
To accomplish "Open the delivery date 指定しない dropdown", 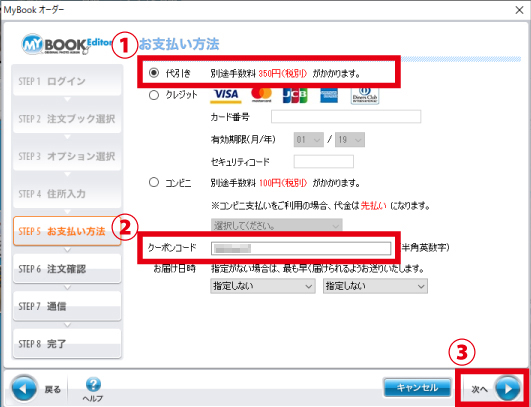I will click(263, 286).
